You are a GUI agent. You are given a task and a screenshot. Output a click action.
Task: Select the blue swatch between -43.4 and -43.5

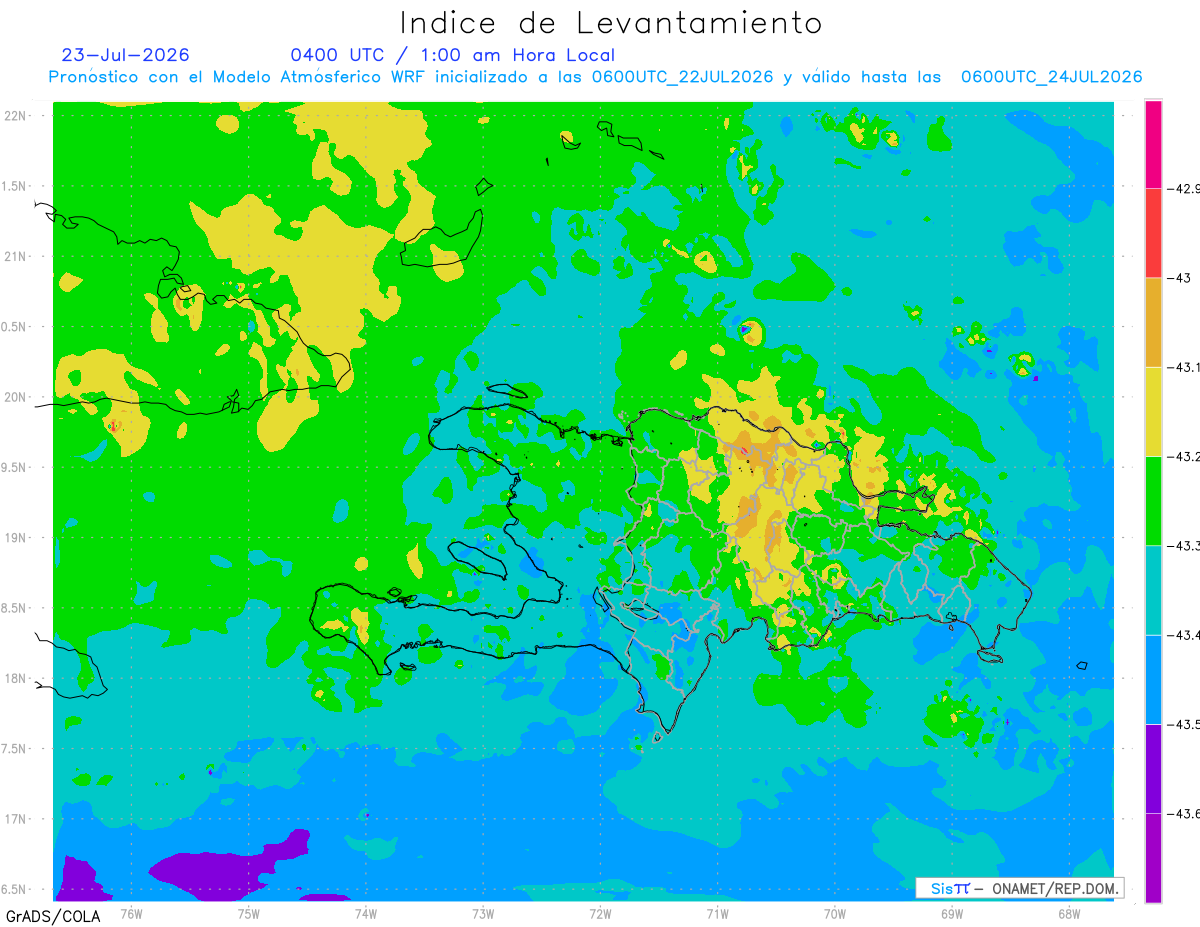point(1153,679)
